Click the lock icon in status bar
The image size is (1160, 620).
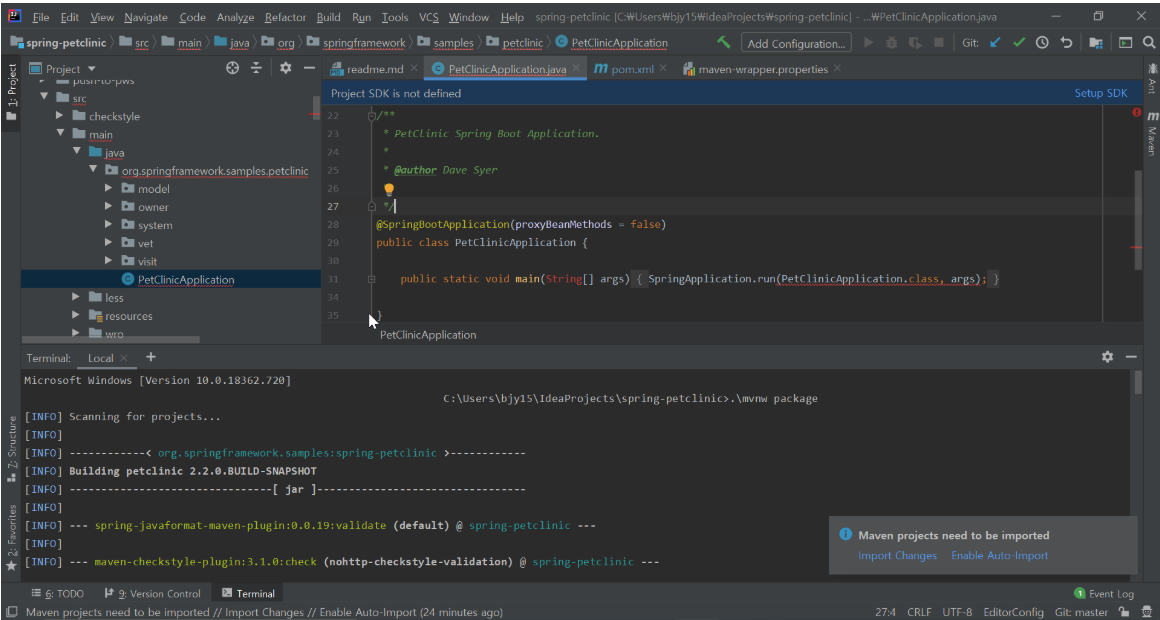pos(1124,612)
